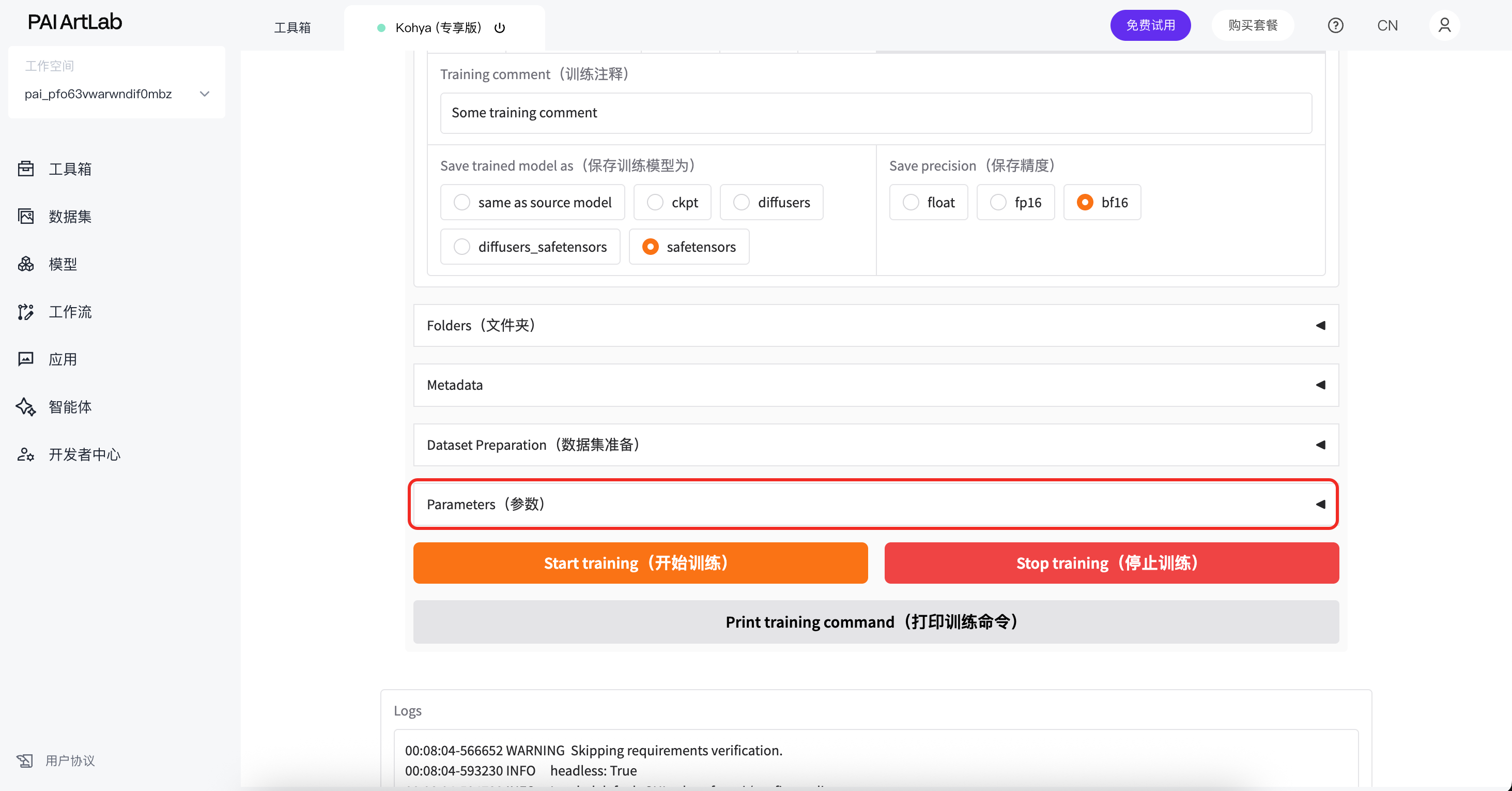Open the user account avatar icon
The height and width of the screenshot is (791, 1512).
(1444, 25)
